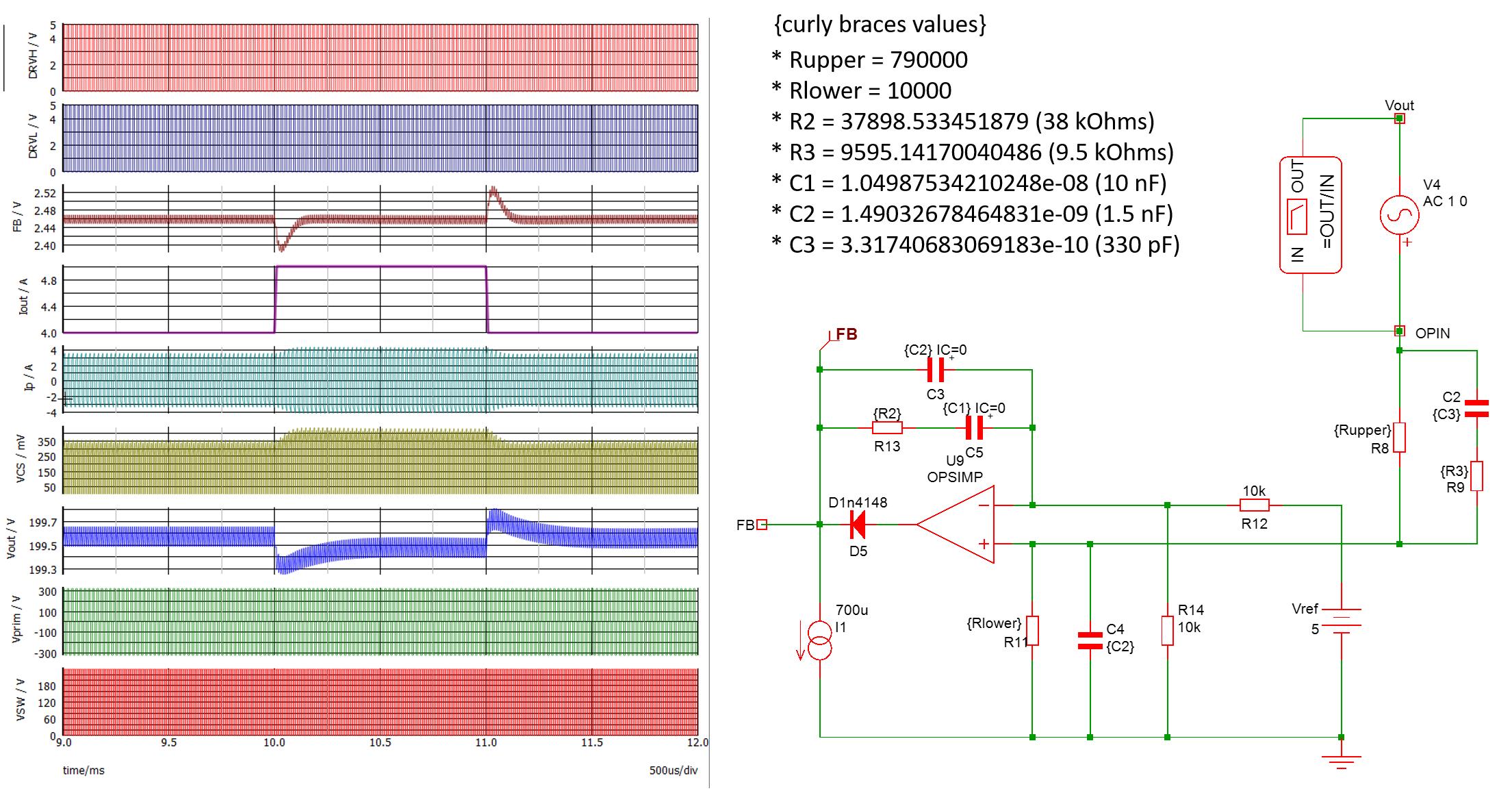The image size is (1512, 791).
Task: Click the {curly braces values} heading
Action: 880,25
